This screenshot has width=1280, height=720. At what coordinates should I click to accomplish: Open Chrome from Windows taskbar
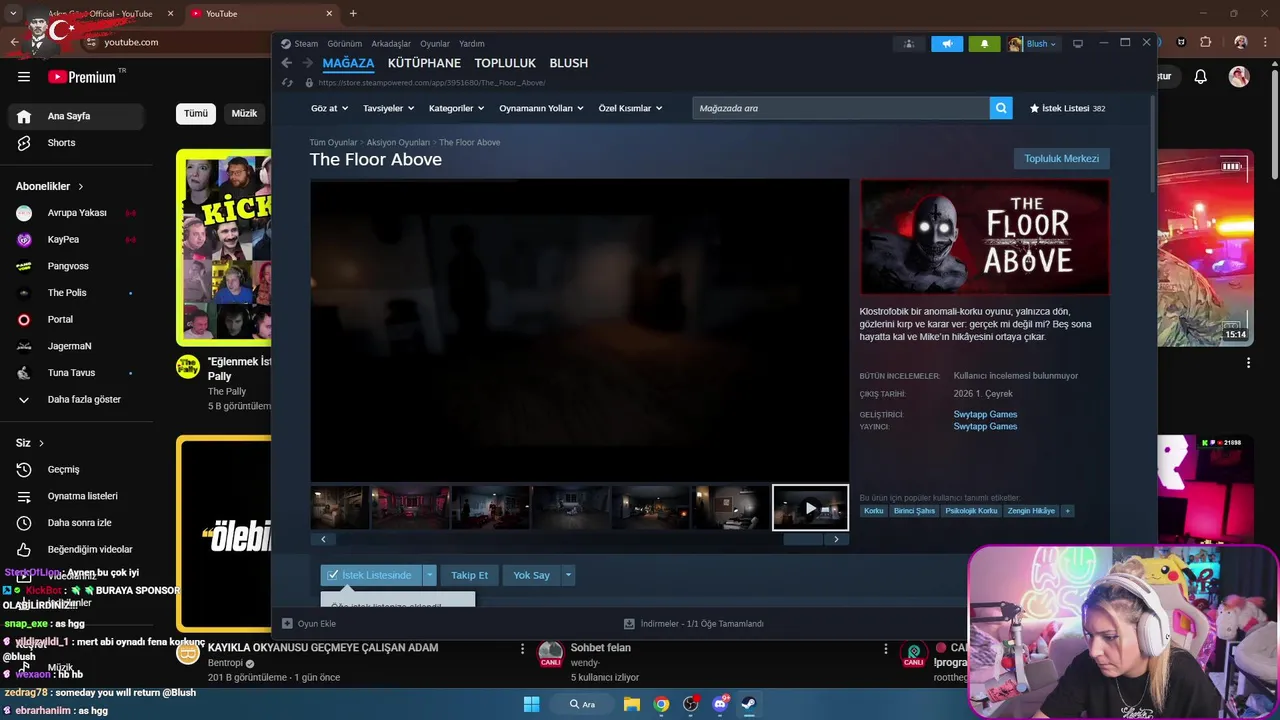click(661, 704)
